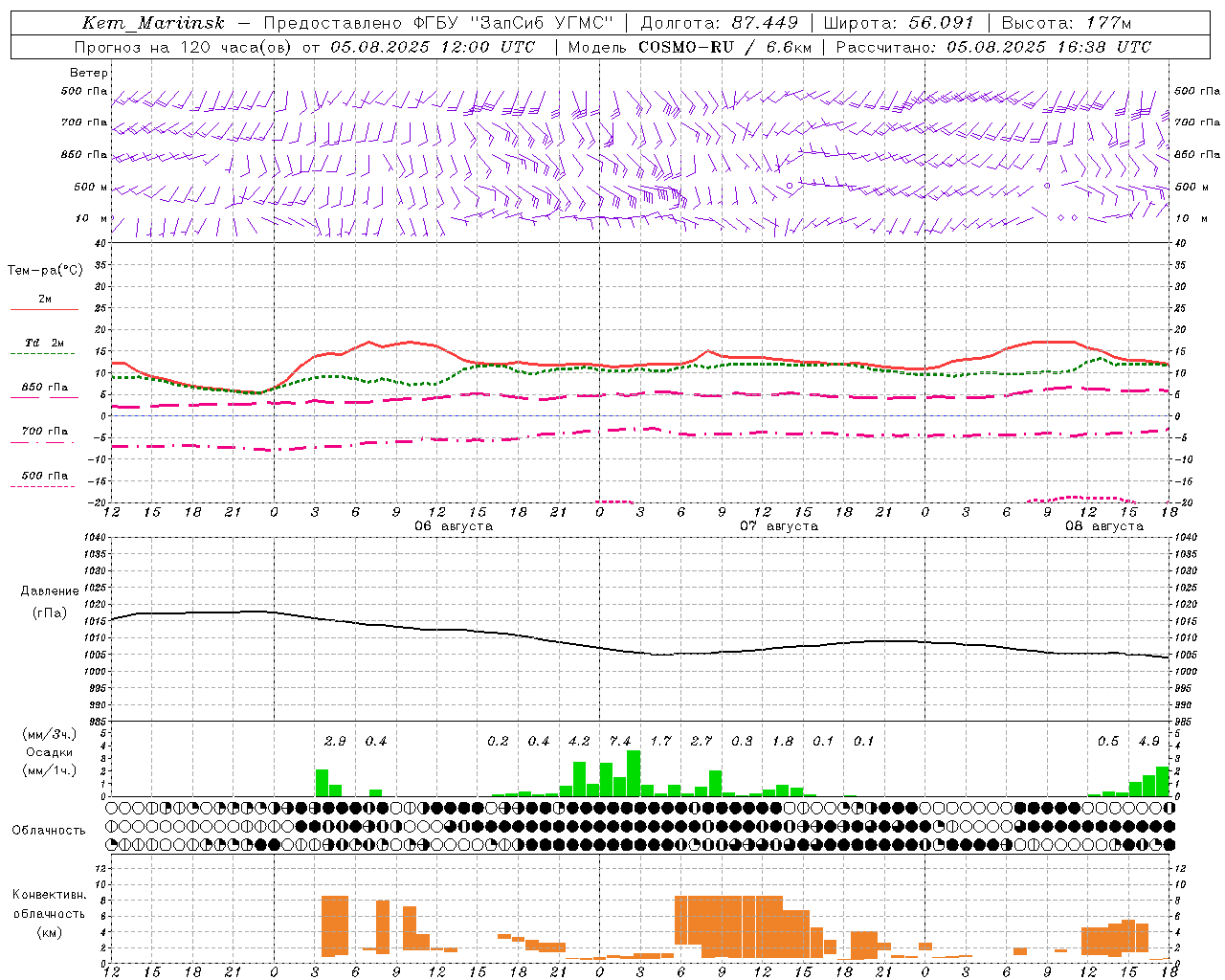This screenshot has width=1225, height=980.
Task: Click the Облачность cloudiness row label
Action: (x=49, y=830)
